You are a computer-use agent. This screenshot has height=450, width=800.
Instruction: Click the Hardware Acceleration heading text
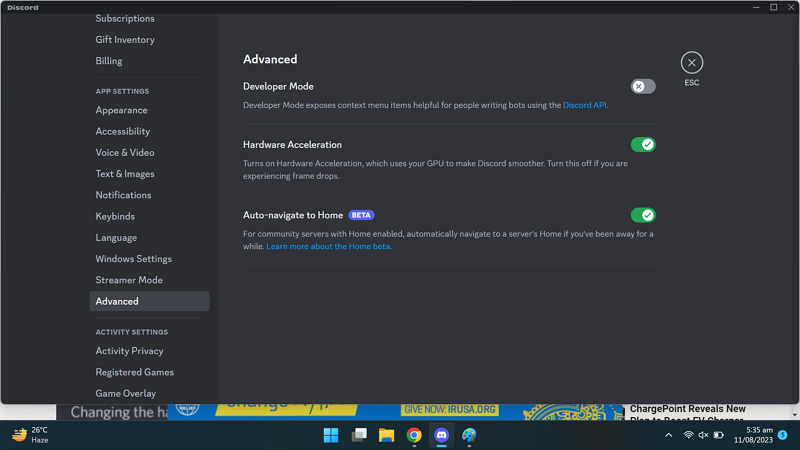(292, 145)
